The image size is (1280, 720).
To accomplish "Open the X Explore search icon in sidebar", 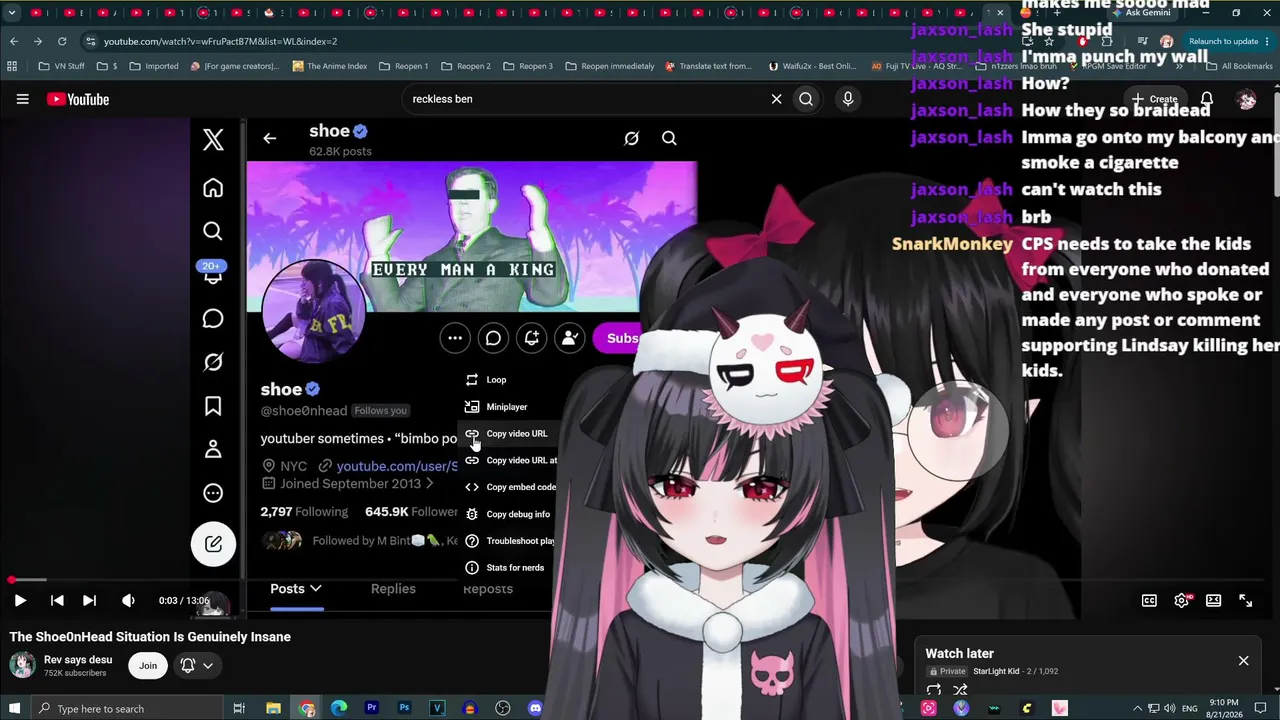I will (213, 231).
